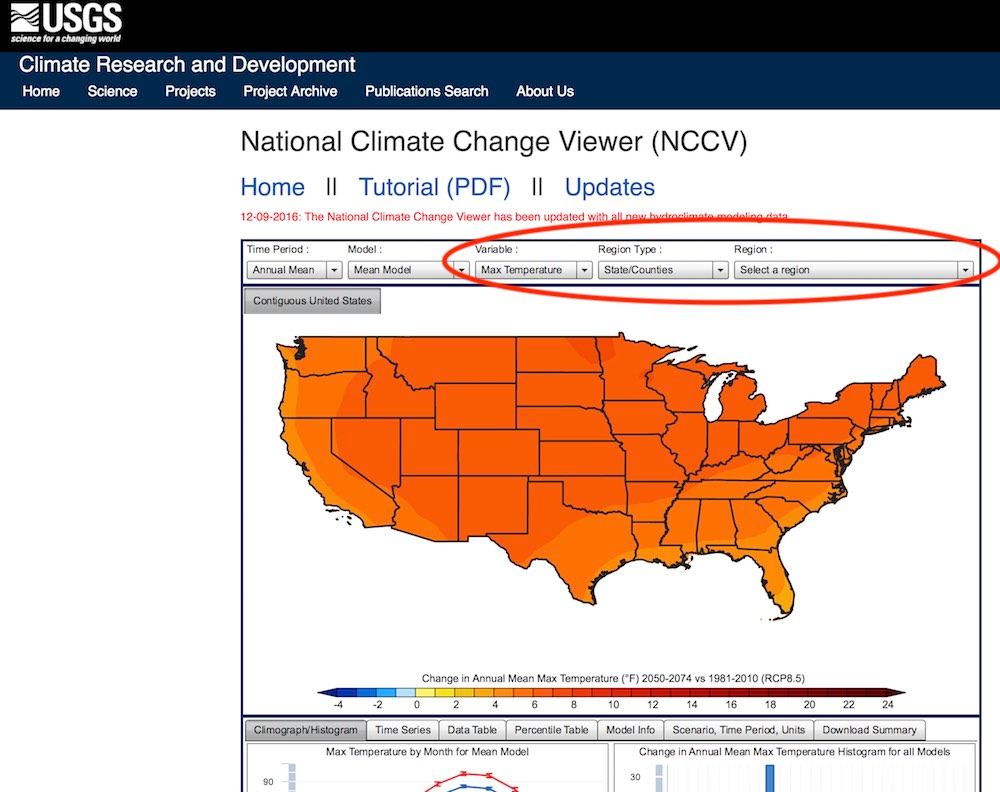1000x792 pixels.
Task: Open the Region Type dropdown
Action: click(x=663, y=270)
